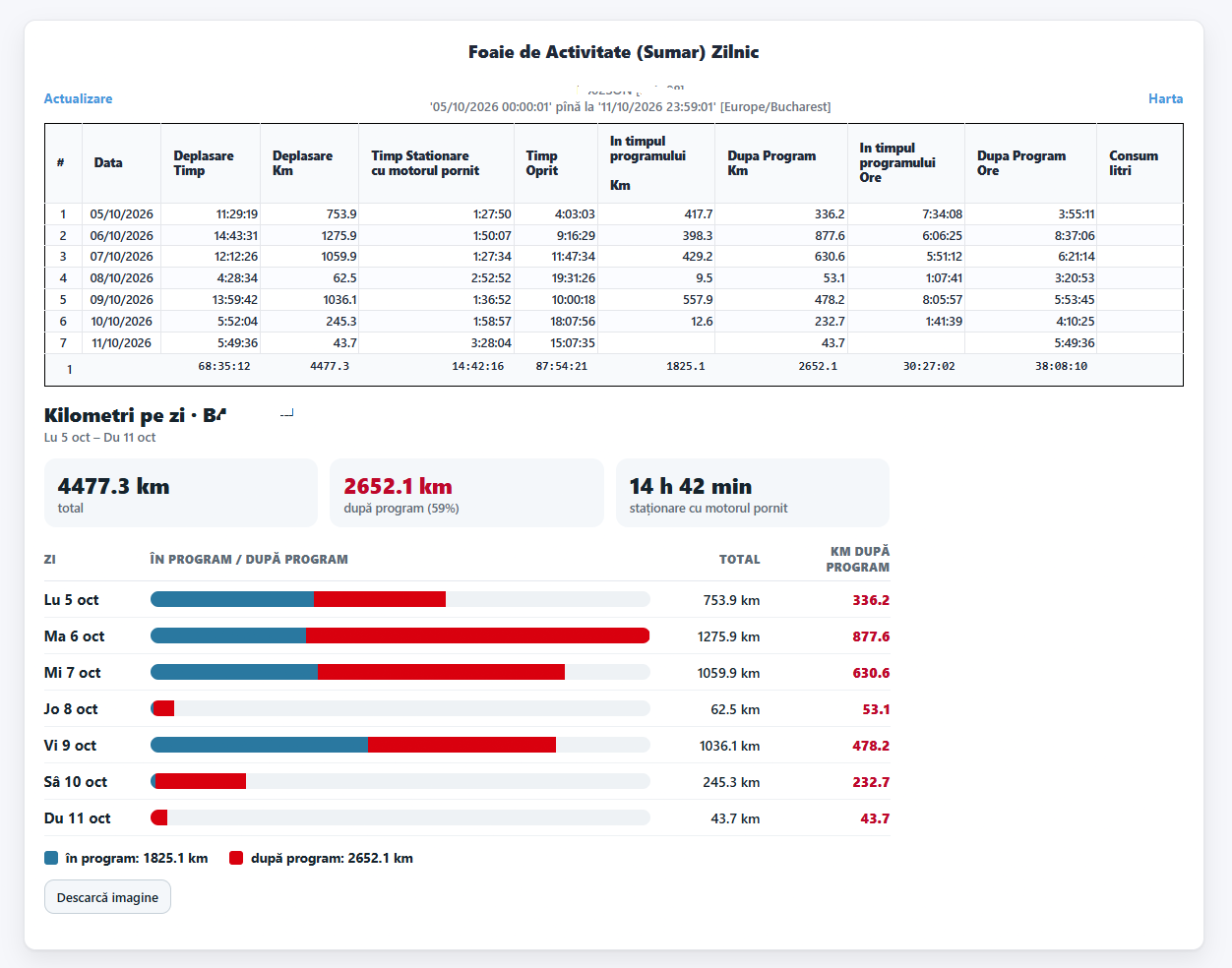Click the red 'după program' legend swatch
The height and width of the screenshot is (968, 1232).
point(236,858)
